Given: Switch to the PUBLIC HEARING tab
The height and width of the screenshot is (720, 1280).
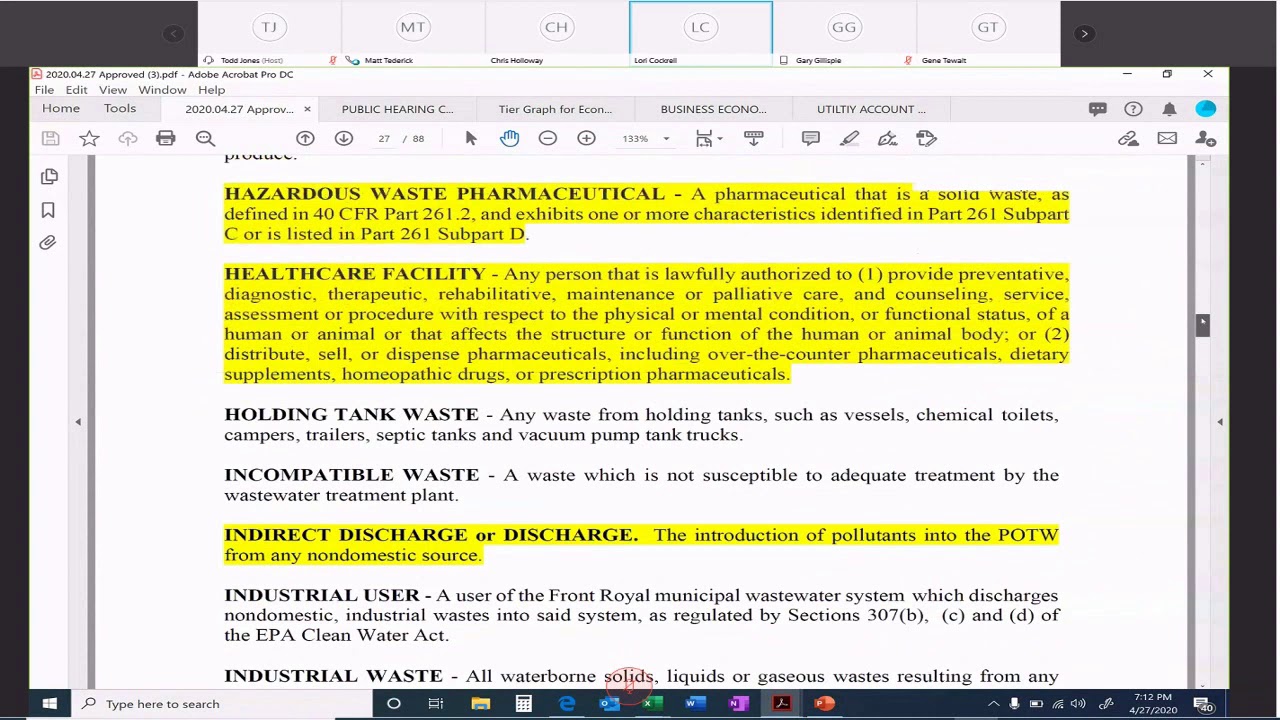Looking at the screenshot, I should (x=397, y=109).
